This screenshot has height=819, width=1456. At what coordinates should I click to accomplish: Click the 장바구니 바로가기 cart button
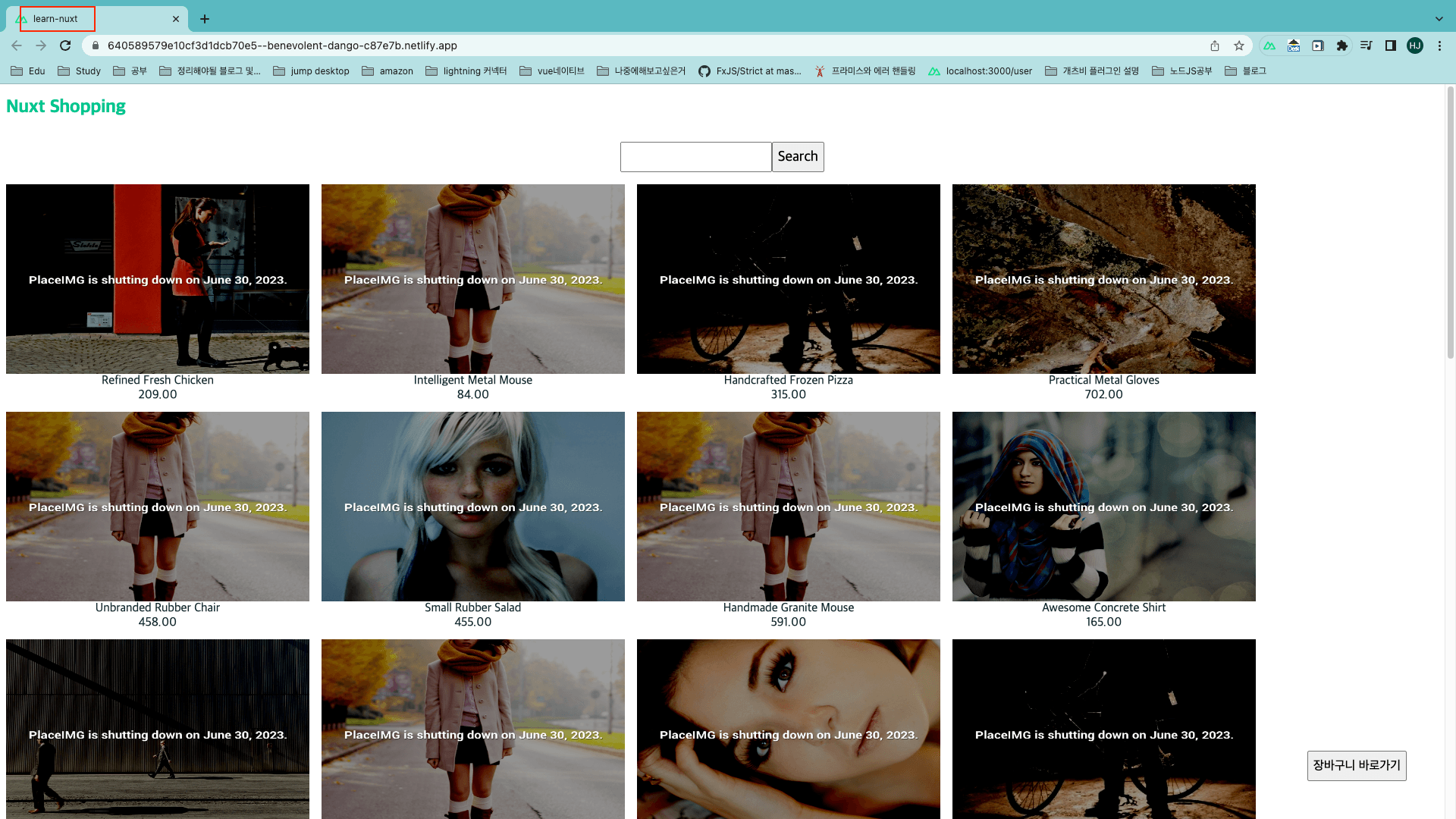coord(1356,765)
